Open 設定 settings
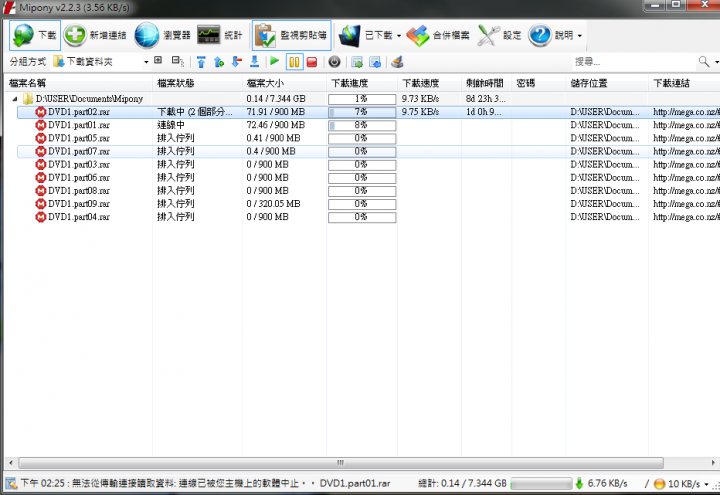Image resolution: width=720 pixels, height=495 pixels. point(499,35)
